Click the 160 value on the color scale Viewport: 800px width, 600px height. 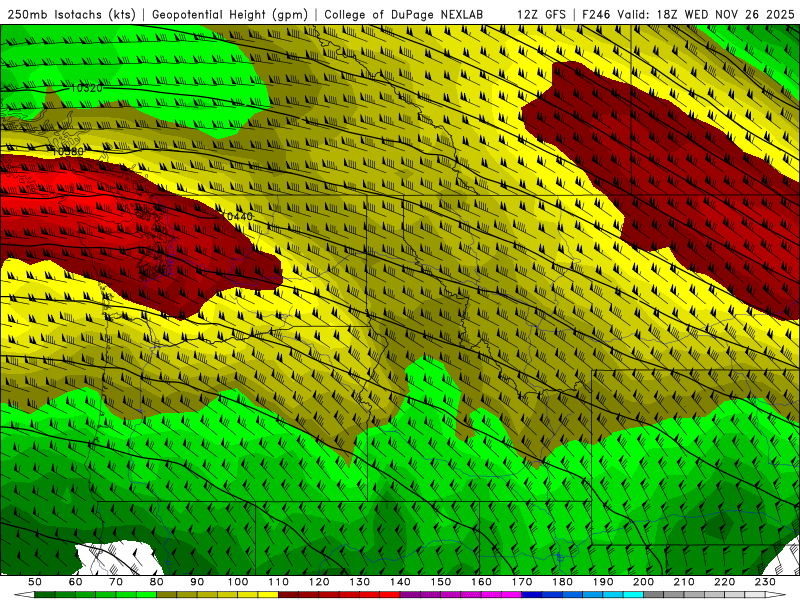tap(481, 582)
